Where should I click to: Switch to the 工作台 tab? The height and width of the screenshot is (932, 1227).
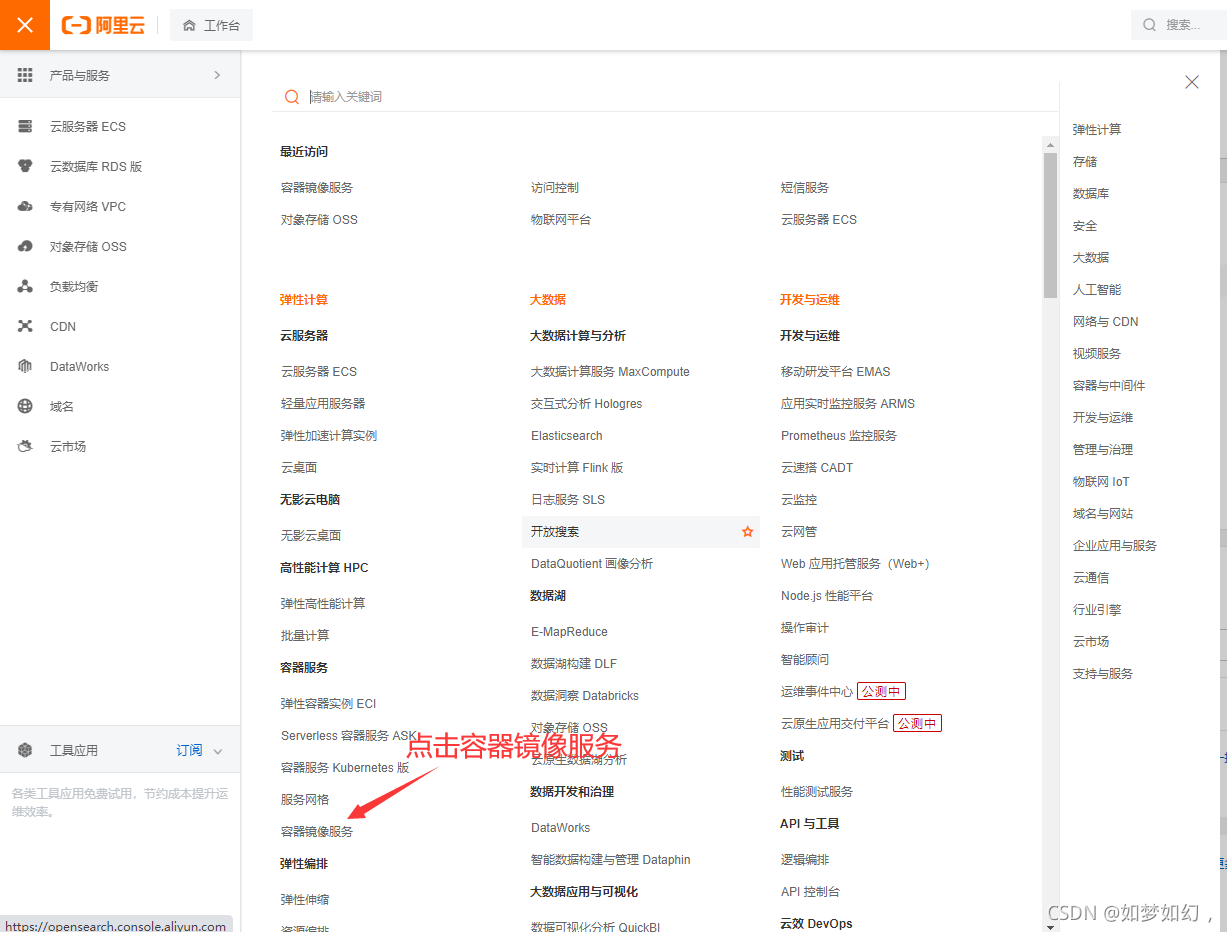pos(211,25)
